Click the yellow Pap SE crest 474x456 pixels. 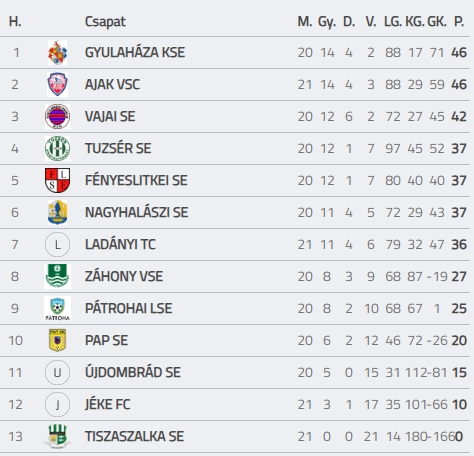click(57, 340)
